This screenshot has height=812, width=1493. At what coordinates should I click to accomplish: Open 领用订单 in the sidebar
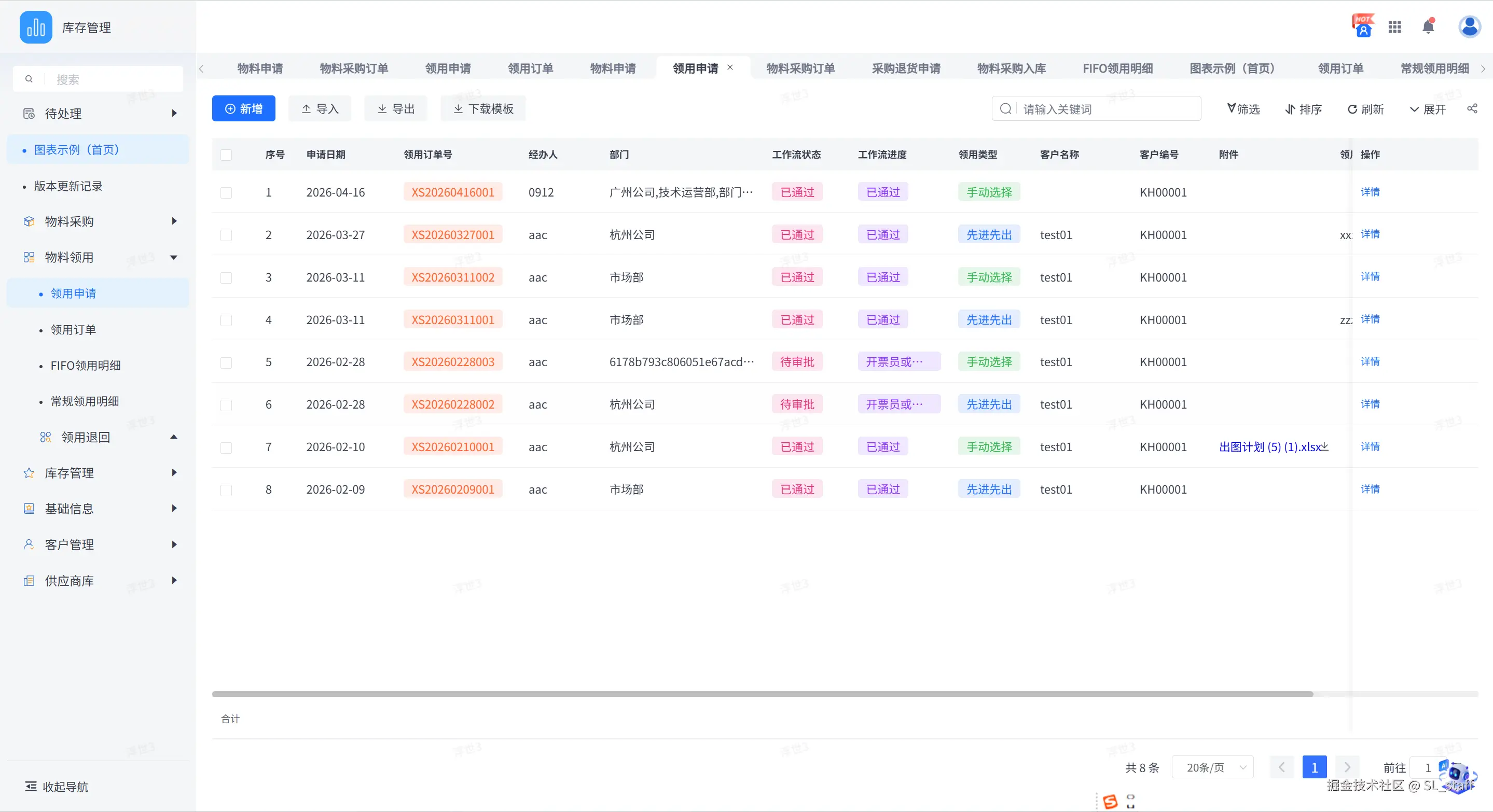(73, 330)
